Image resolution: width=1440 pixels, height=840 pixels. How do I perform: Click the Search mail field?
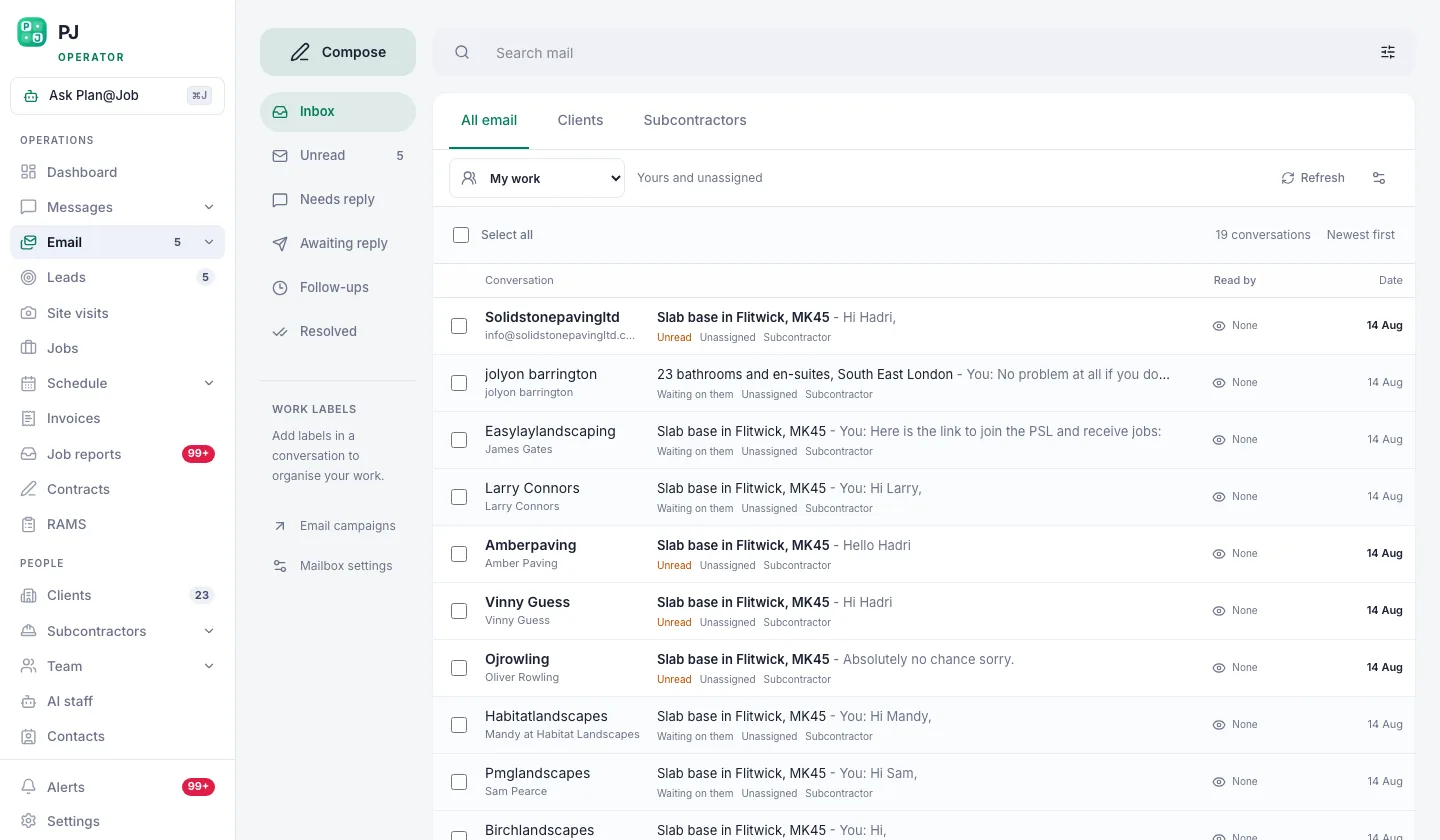pyautogui.click(x=924, y=53)
